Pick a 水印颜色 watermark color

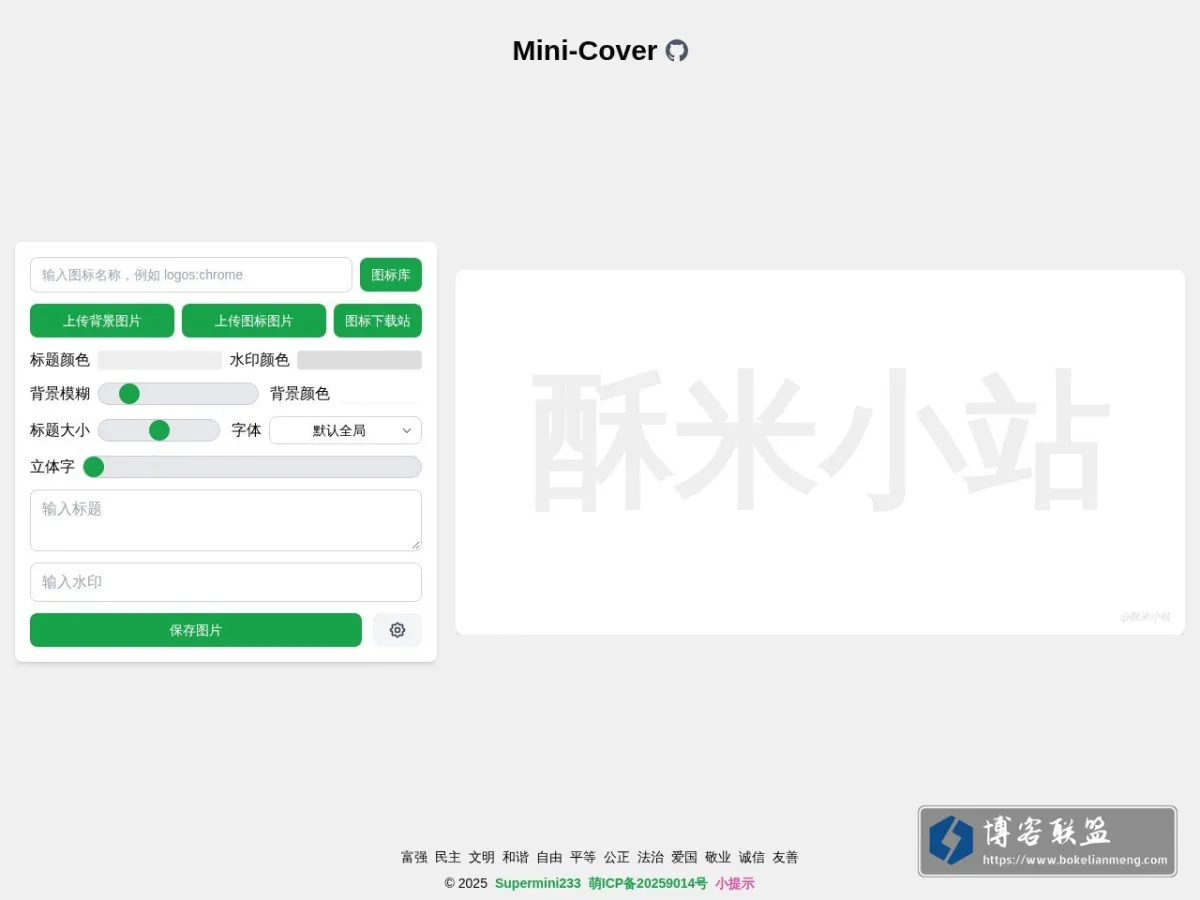tap(359, 360)
